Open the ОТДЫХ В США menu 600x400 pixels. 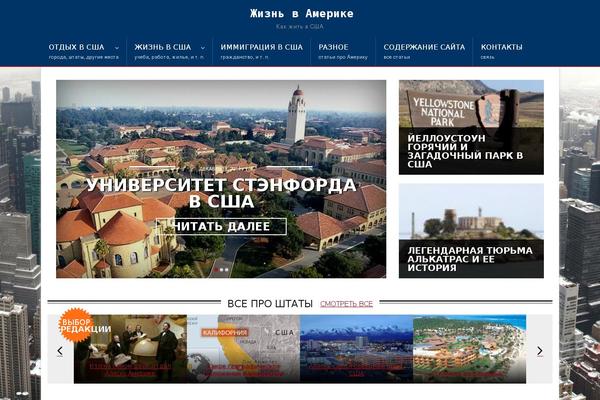tap(76, 47)
